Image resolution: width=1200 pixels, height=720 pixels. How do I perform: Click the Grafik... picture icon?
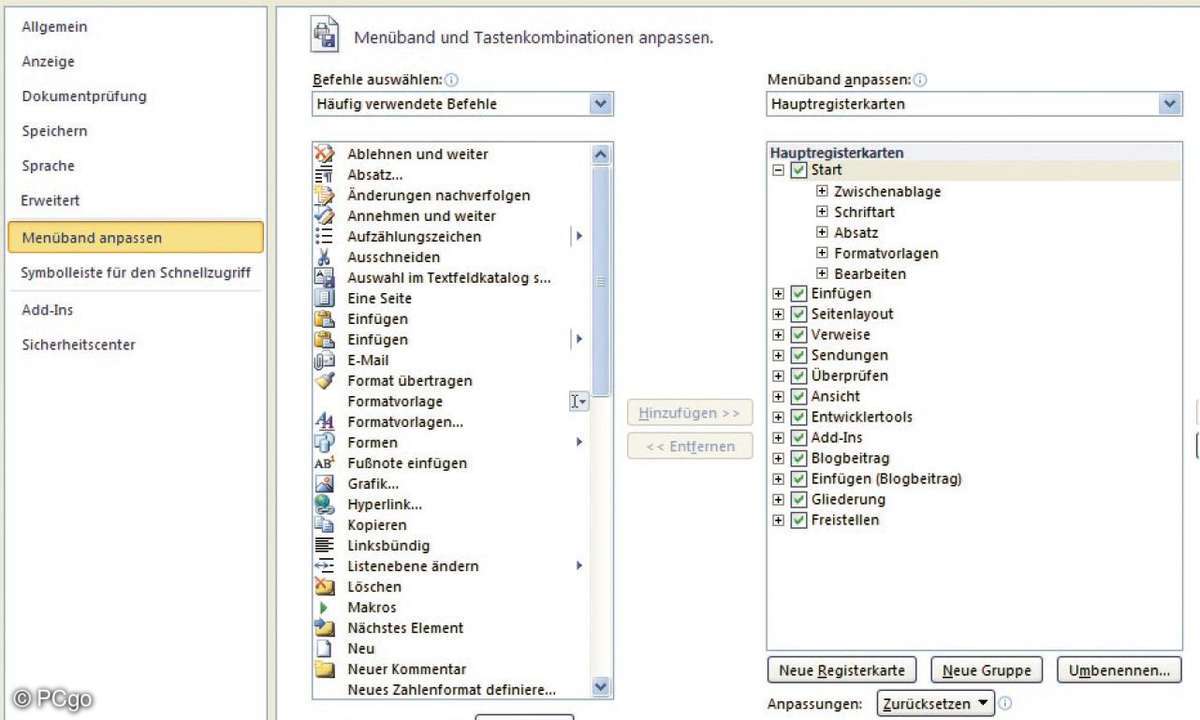point(324,484)
